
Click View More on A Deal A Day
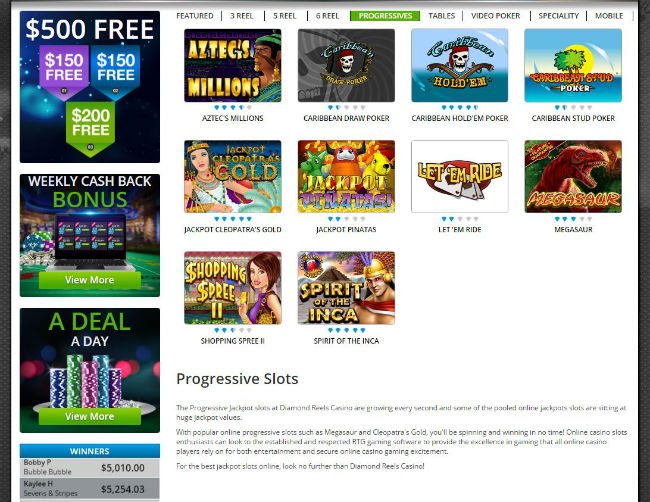[x=90, y=416]
